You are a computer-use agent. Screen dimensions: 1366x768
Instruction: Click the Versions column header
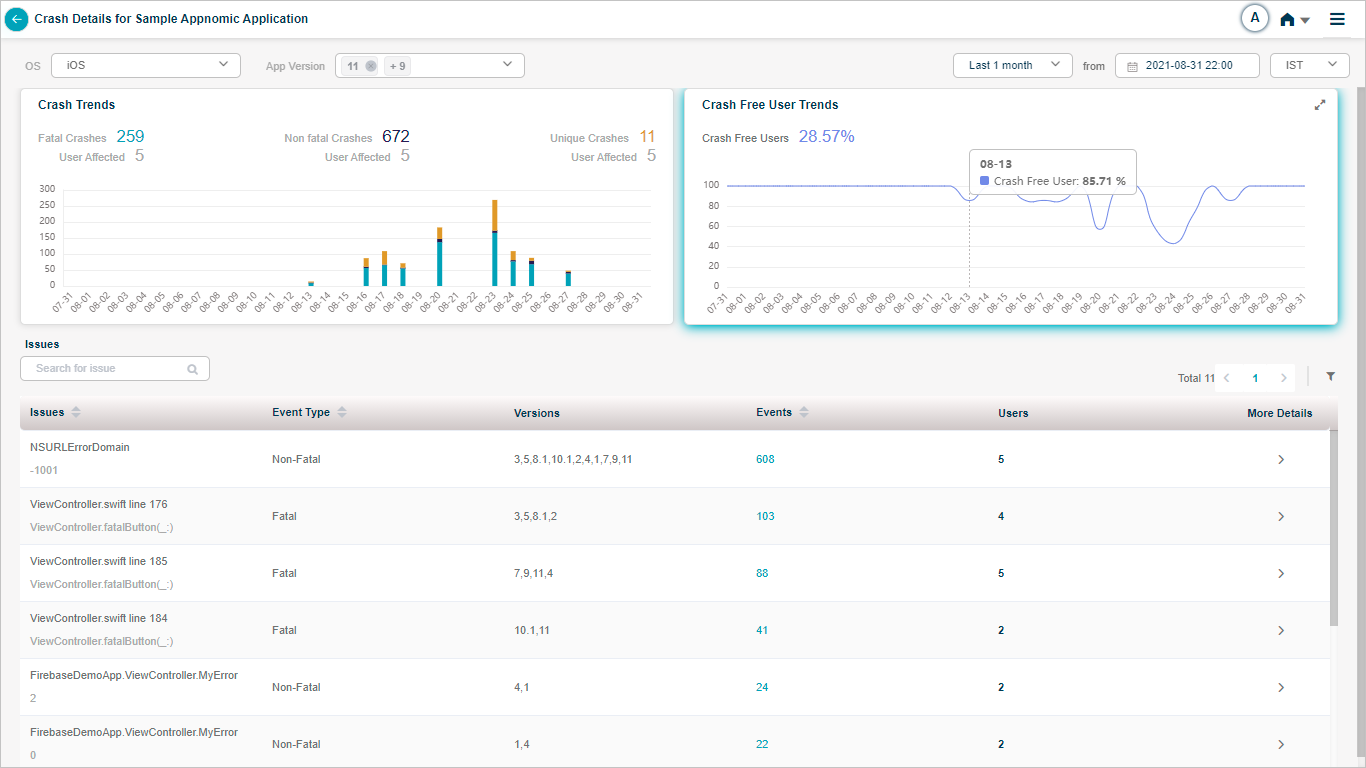[x=537, y=413]
